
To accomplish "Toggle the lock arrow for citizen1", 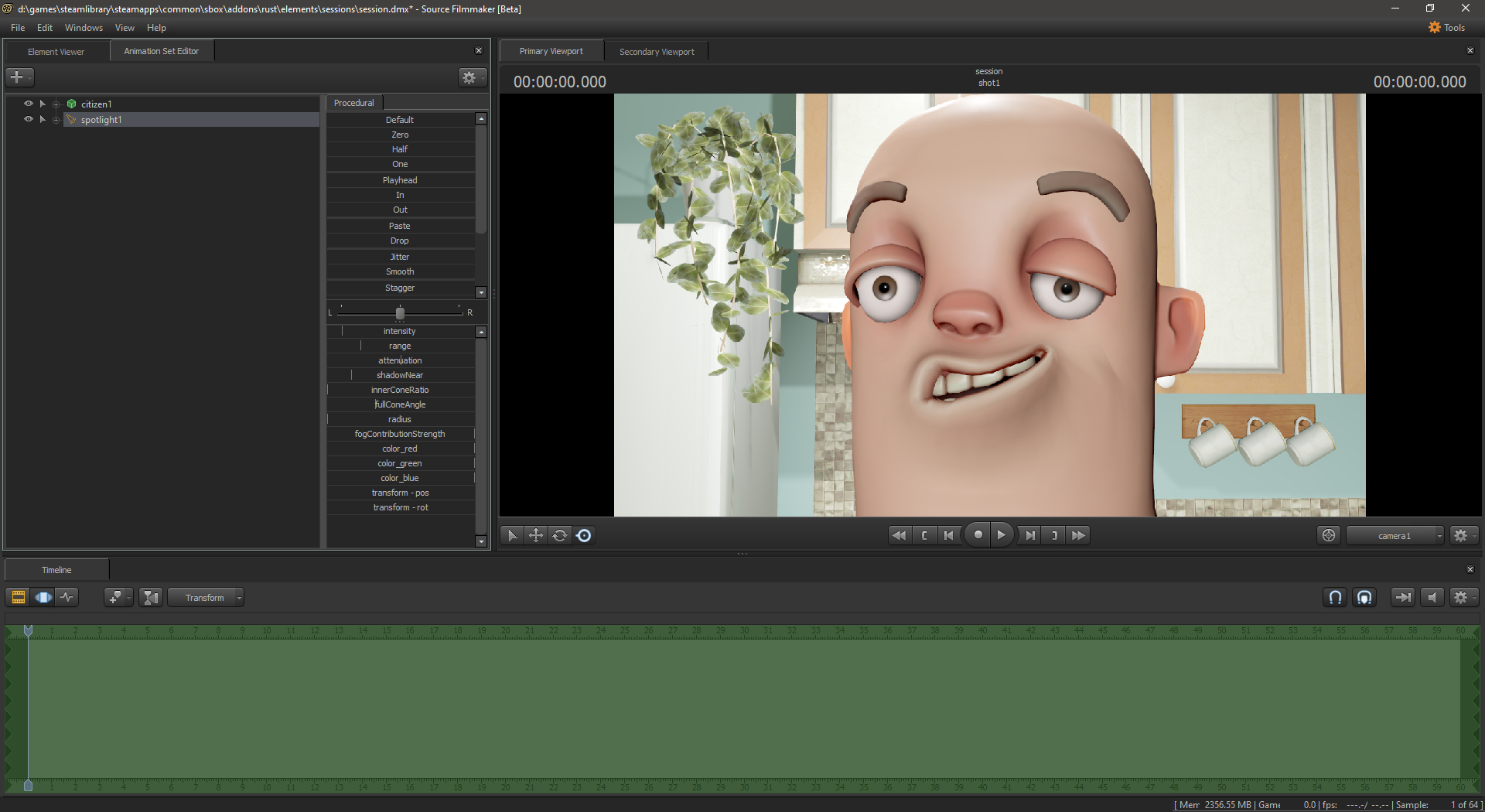I will coord(43,104).
